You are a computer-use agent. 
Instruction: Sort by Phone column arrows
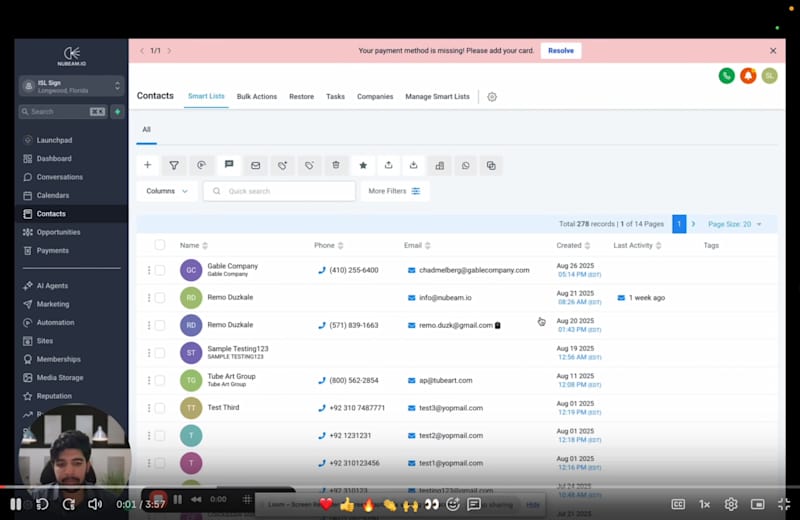(340, 245)
